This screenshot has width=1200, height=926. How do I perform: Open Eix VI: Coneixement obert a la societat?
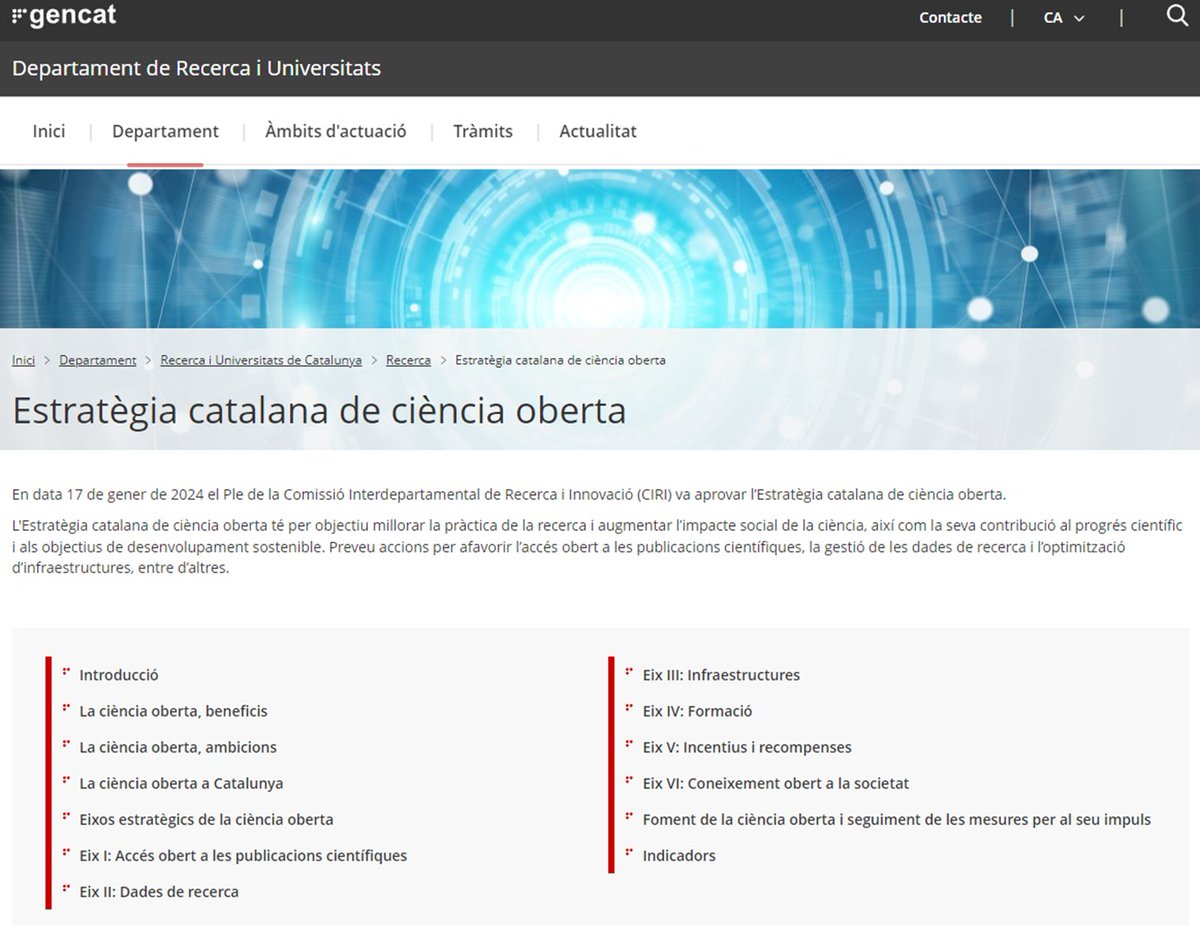pos(776,783)
